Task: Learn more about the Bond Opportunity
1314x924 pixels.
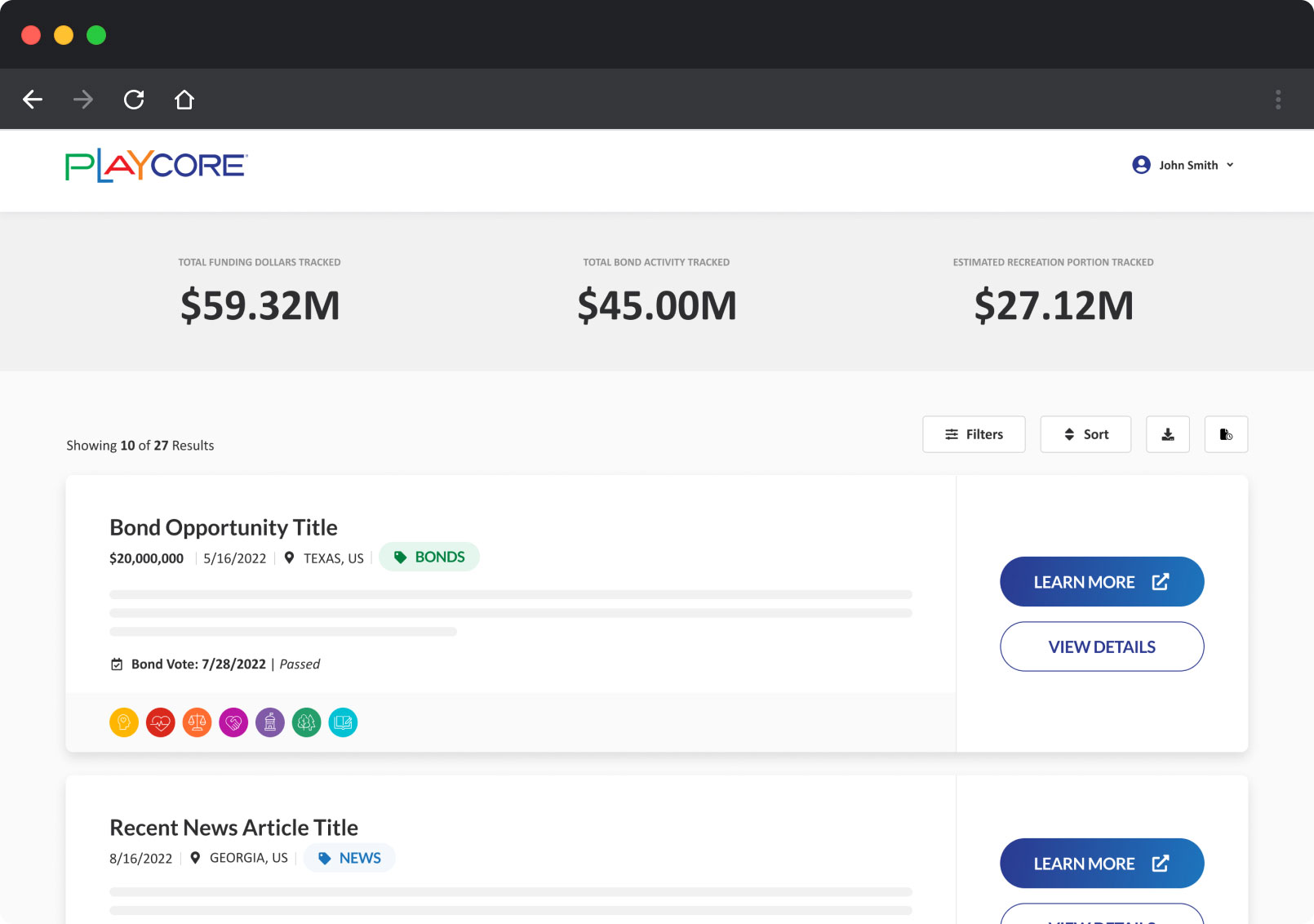Action: [1102, 582]
